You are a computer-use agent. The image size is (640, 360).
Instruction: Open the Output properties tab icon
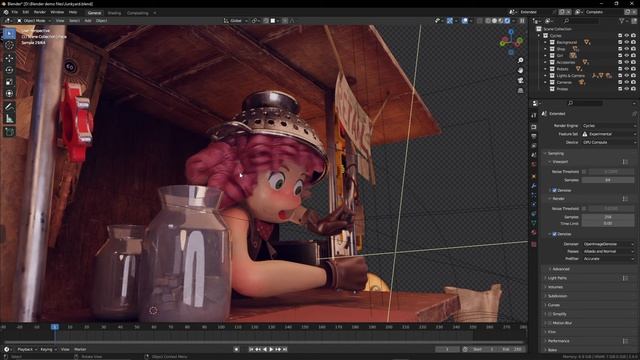pyautogui.click(x=533, y=137)
